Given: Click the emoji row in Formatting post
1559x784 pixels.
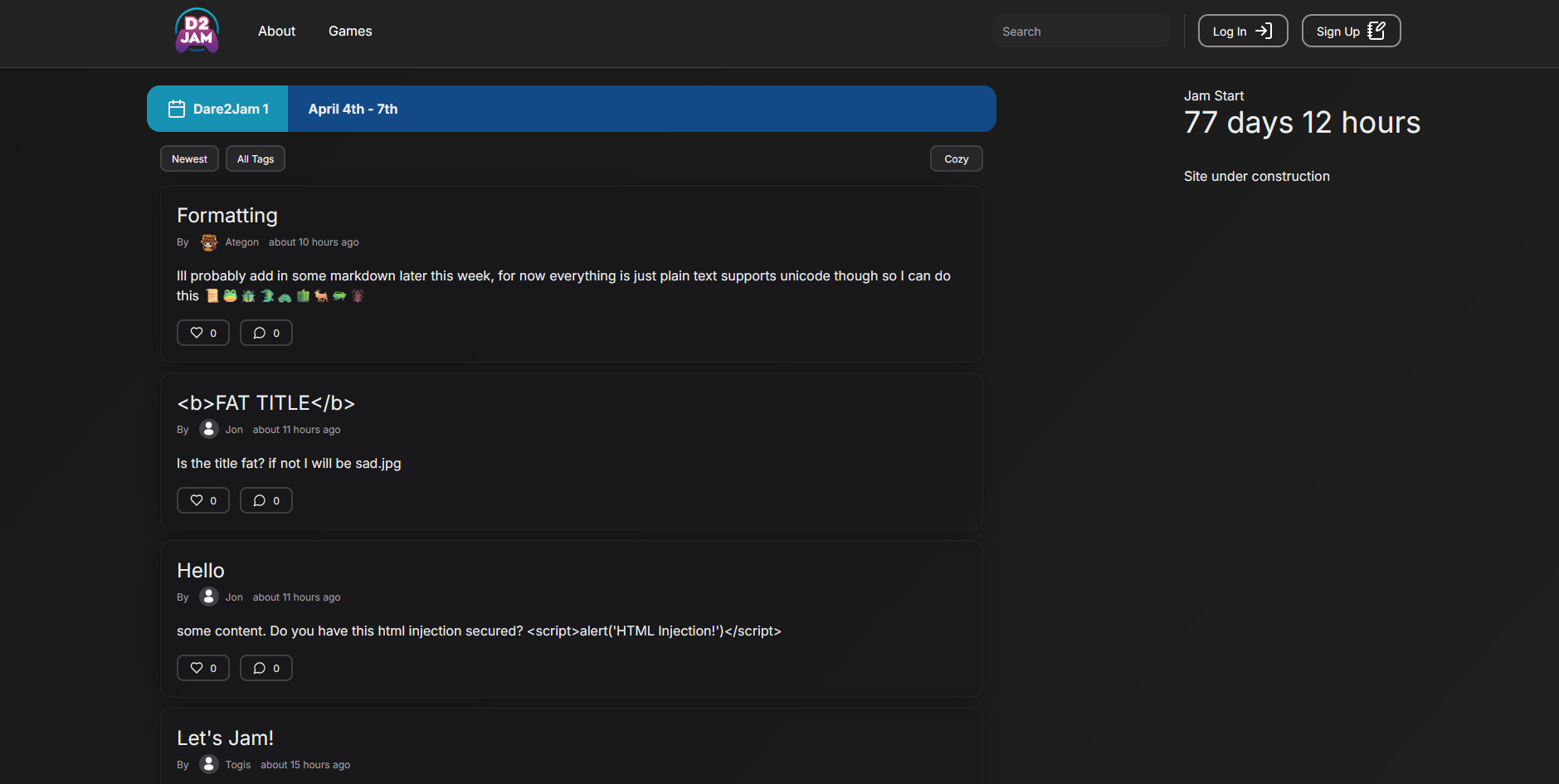Looking at the screenshot, I should coord(285,295).
